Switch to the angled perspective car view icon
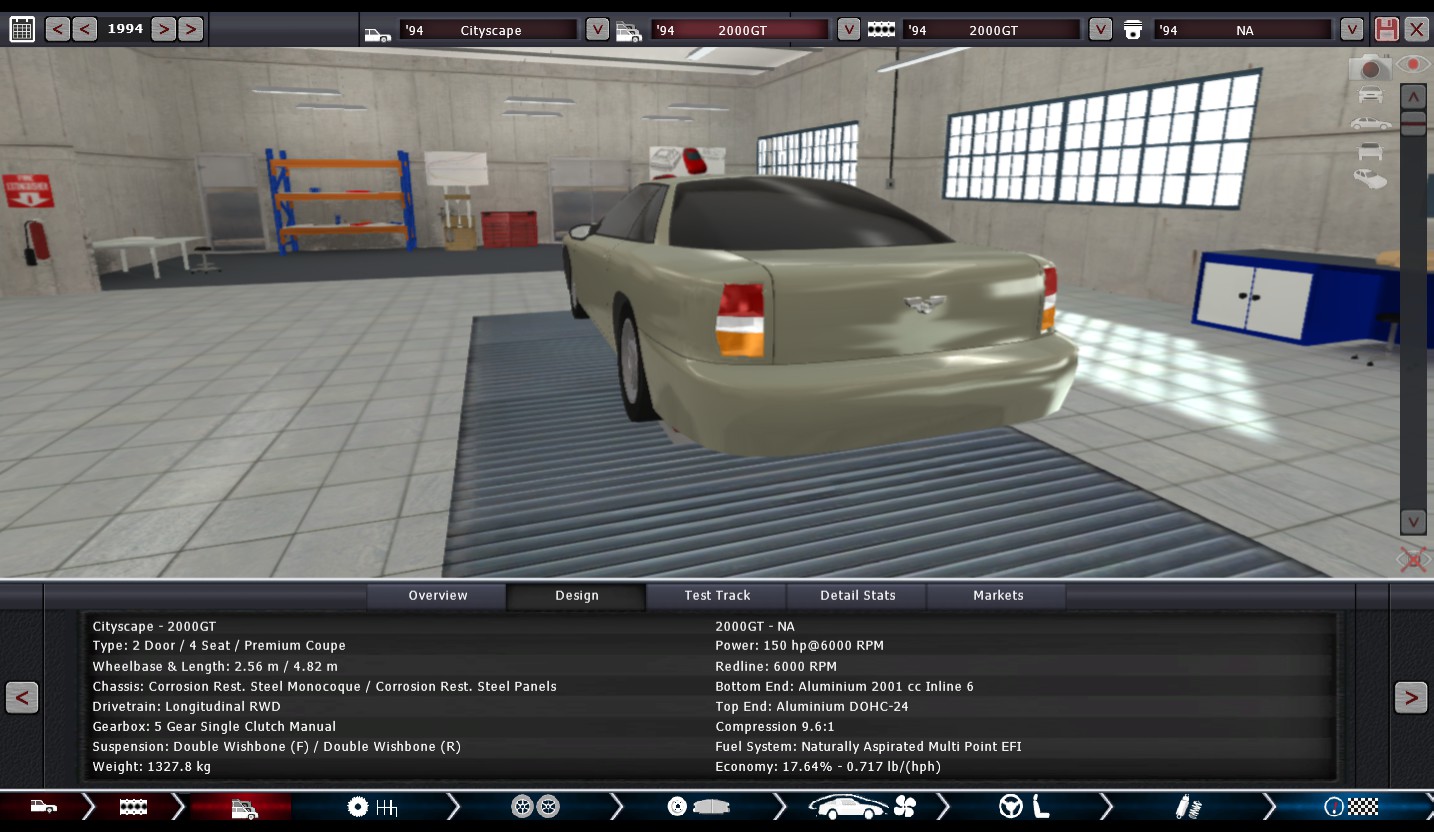Viewport: 1434px width, 832px height. tap(1370, 179)
